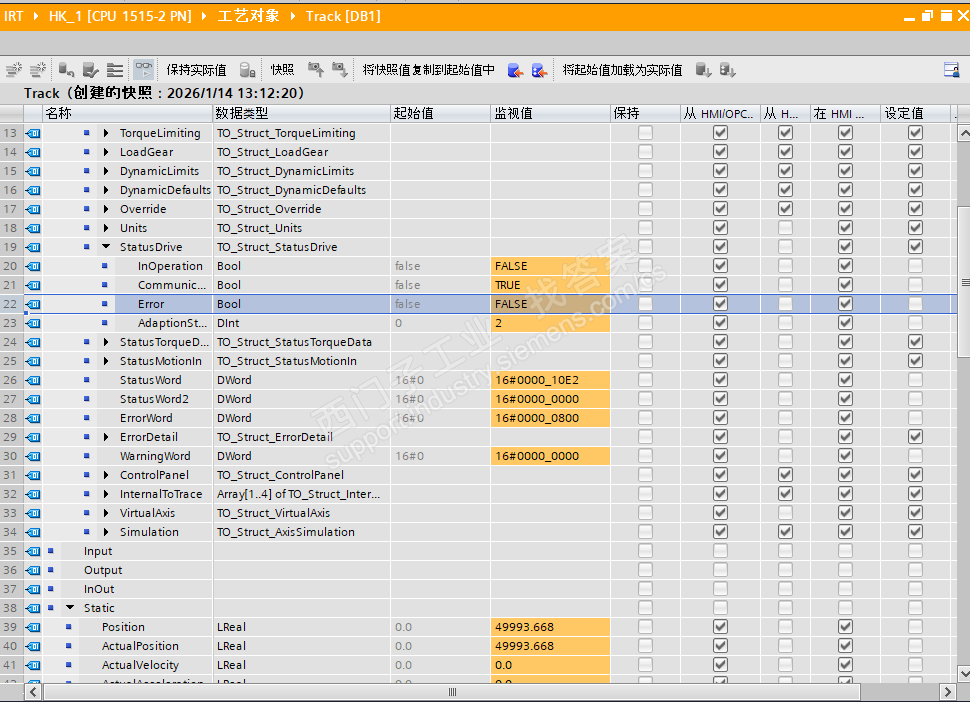The height and width of the screenshot is (702, 970).
Task: Click the ErrorWord monitor value 16#0000_0800
Action: (x=551, y=418)
